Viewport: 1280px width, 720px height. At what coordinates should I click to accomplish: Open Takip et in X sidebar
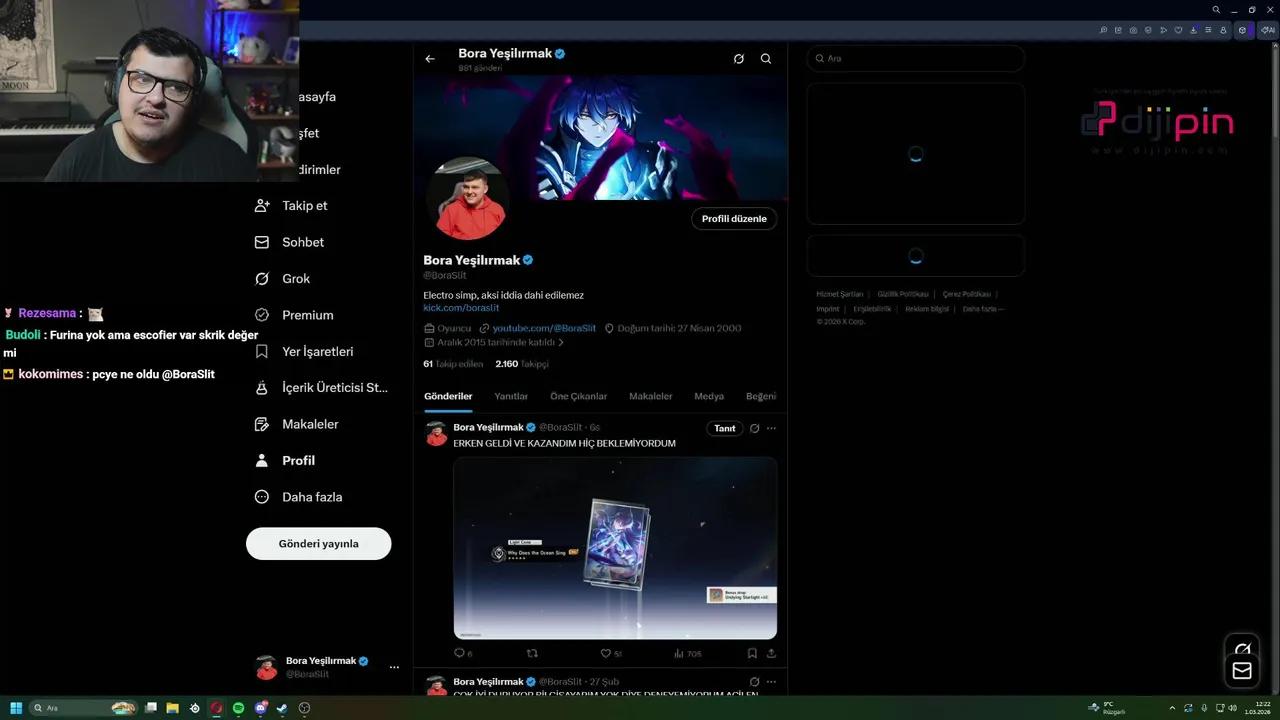pyautogui.click(x=291, y=205)
